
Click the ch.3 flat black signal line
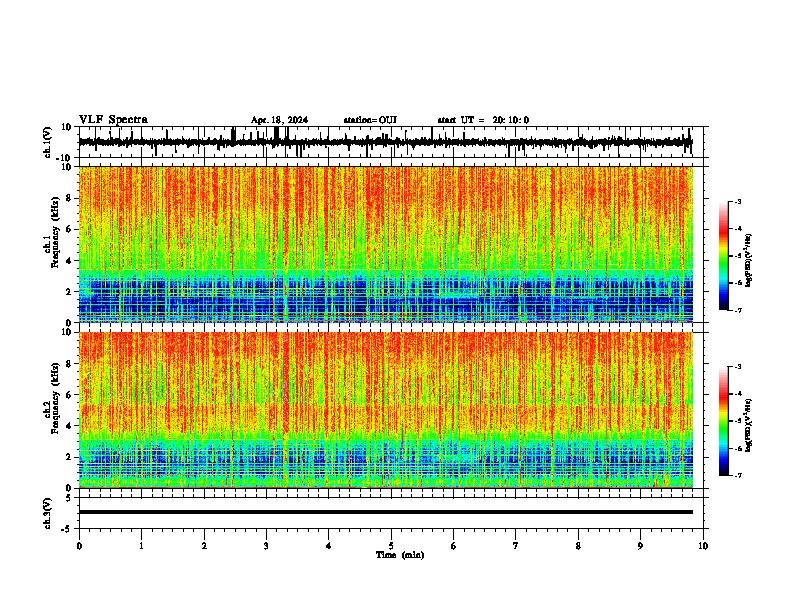pyautogui.click(x=386, y=512)
